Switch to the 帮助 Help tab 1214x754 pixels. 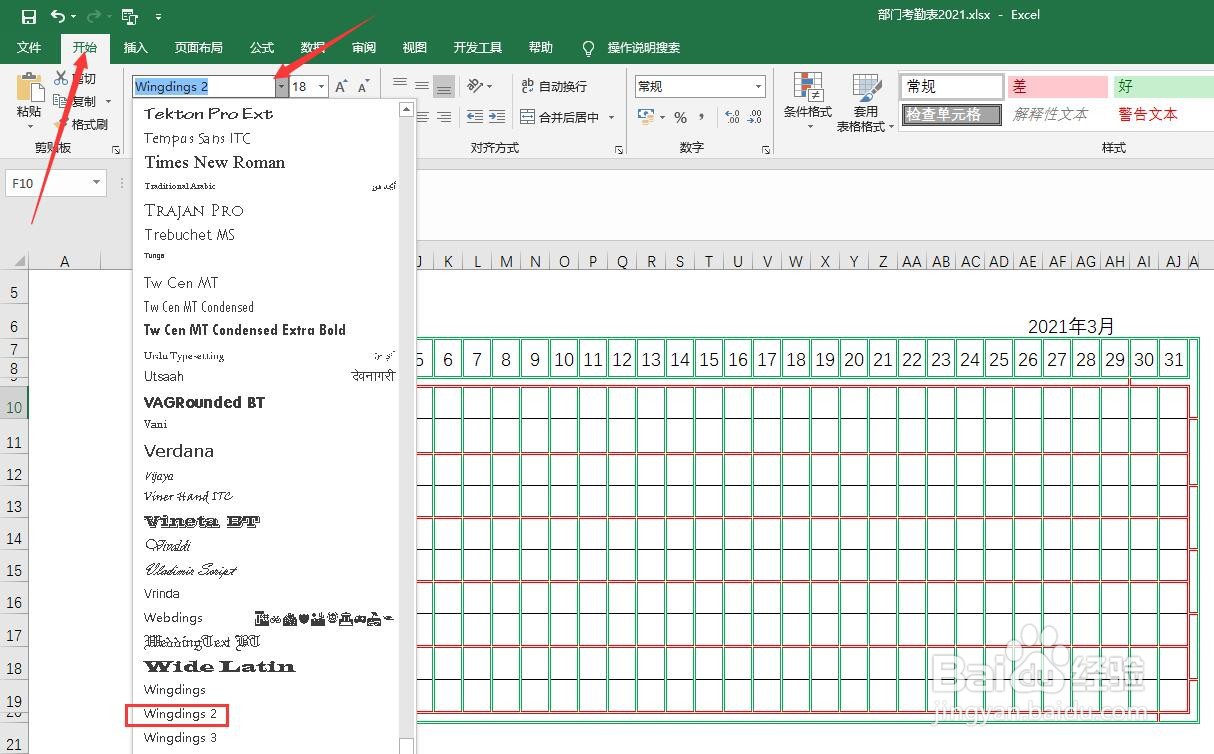coord(541,48)
